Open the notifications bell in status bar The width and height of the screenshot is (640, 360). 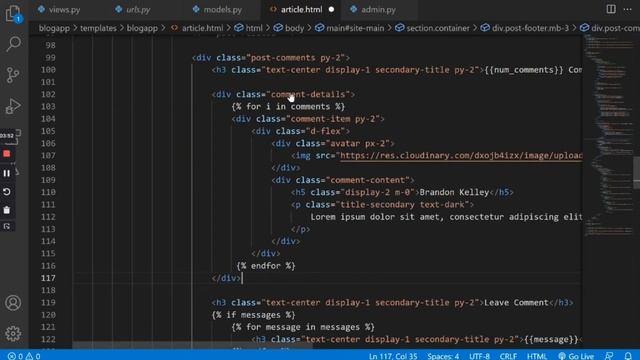(x=628, y=356)
